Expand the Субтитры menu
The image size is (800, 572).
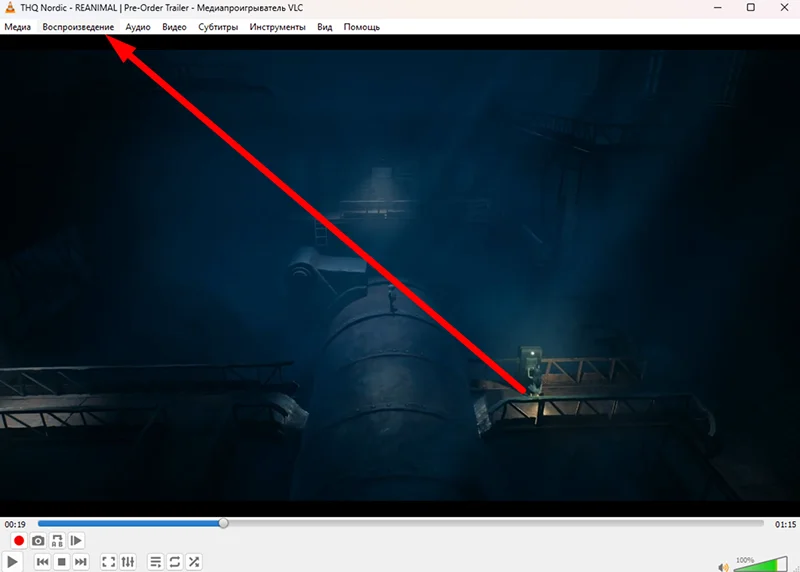218,27
